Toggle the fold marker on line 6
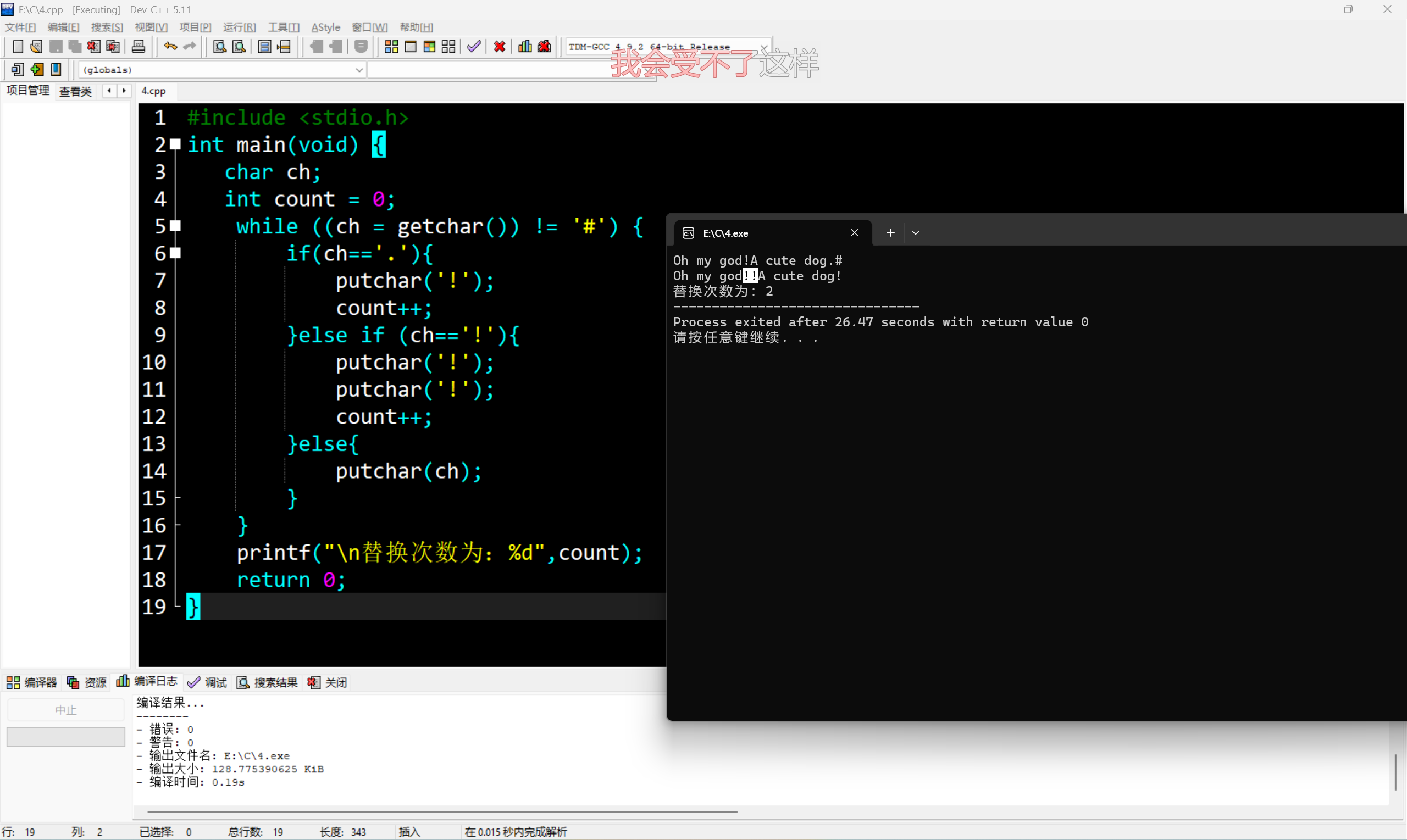The image size is (1407, 840). click(x=175, y=254)
